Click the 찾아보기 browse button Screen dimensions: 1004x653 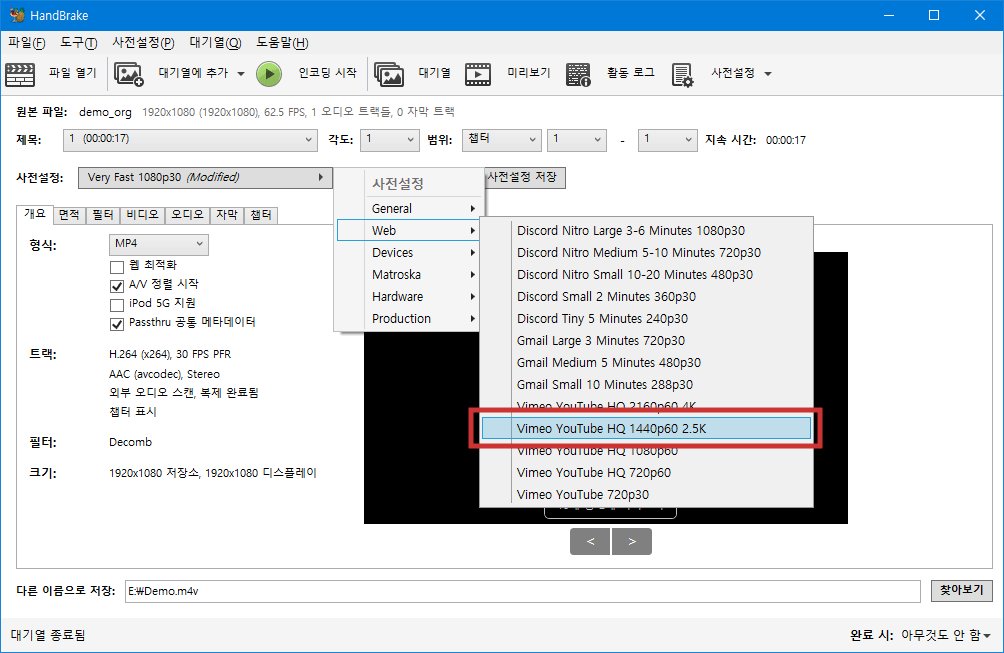[962, 590]
